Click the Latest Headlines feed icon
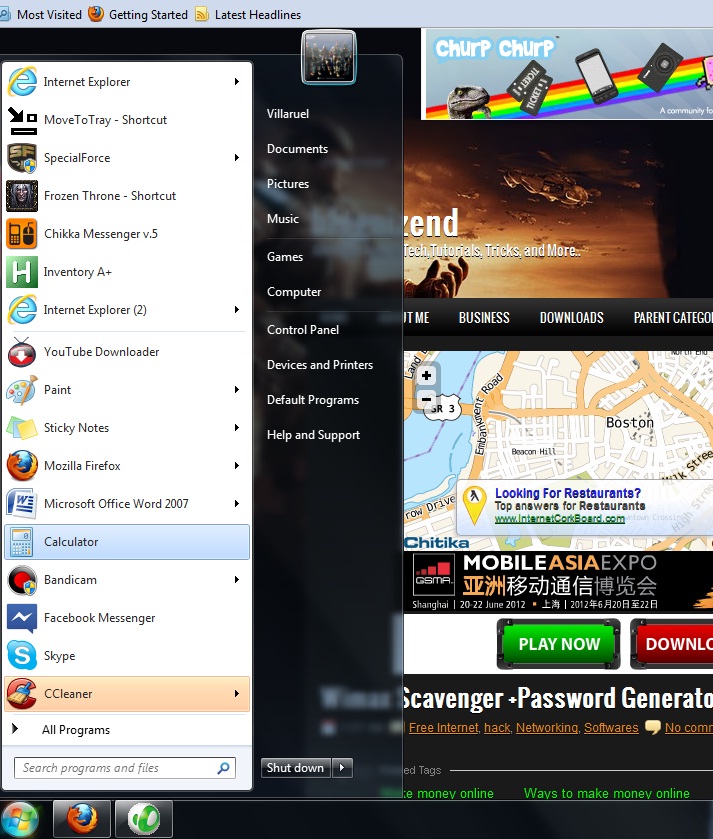Viewport: 713px width, 839px height. click(202, 14)
